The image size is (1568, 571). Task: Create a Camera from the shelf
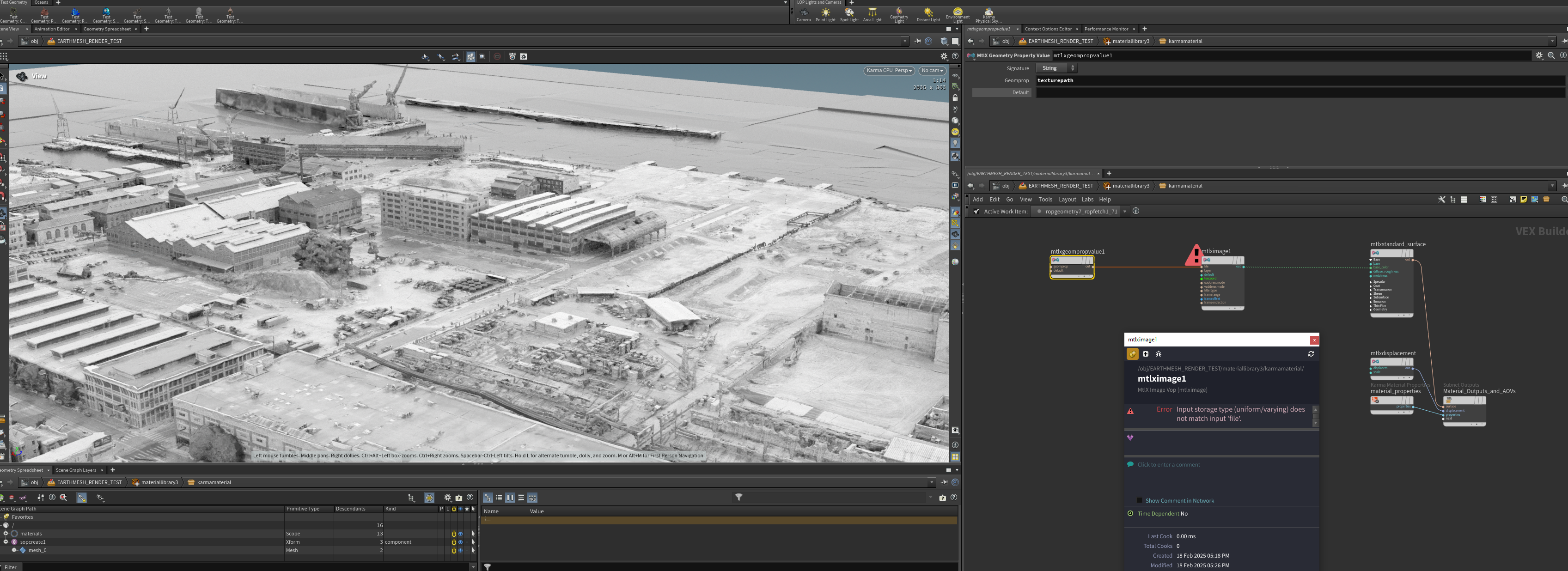tap(804, 15)
